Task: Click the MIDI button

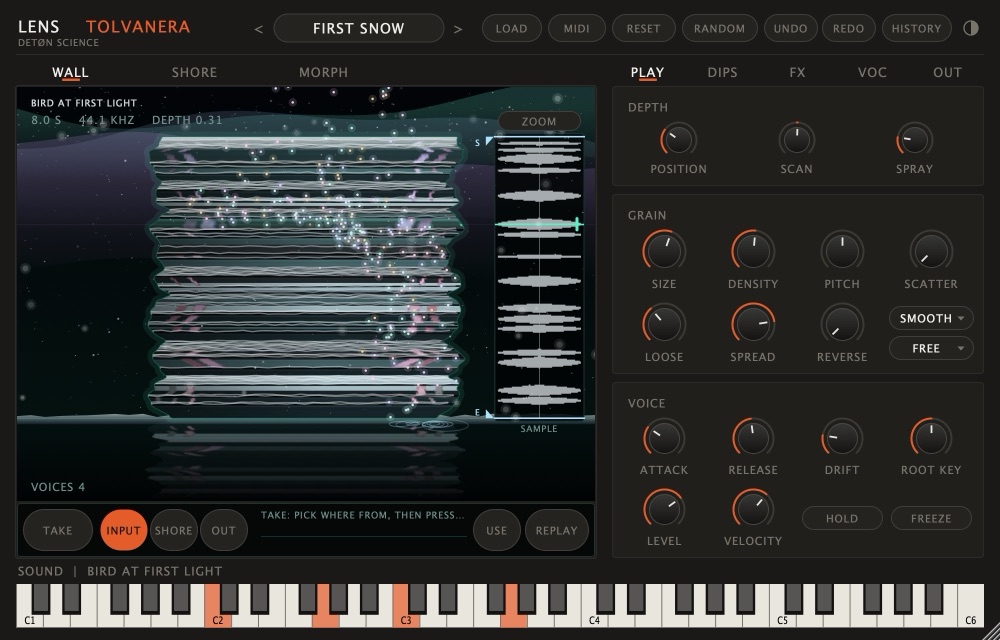Action: coord(577,29)
